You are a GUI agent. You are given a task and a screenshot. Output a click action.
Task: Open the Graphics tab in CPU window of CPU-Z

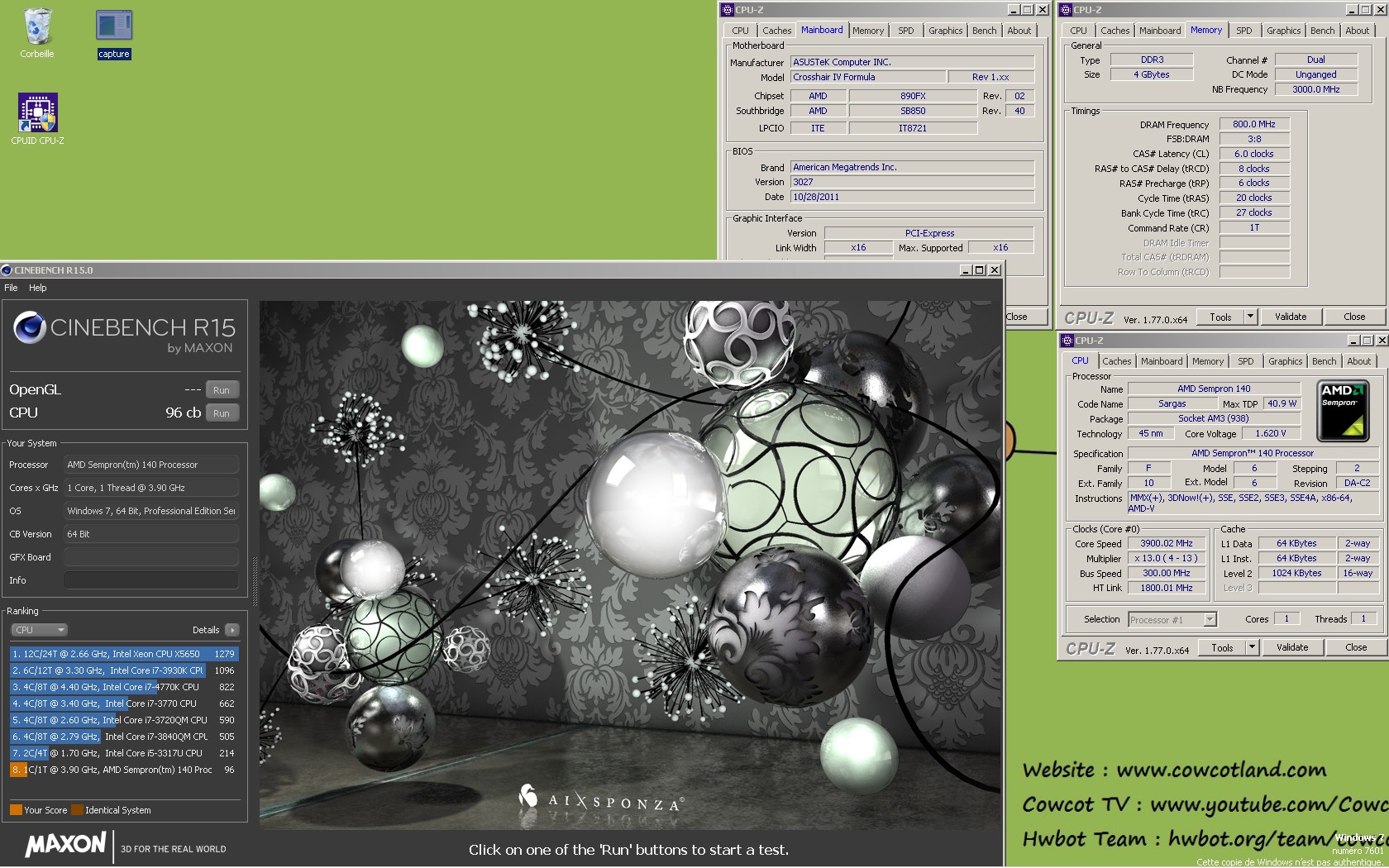click(x=1285, y=361)
